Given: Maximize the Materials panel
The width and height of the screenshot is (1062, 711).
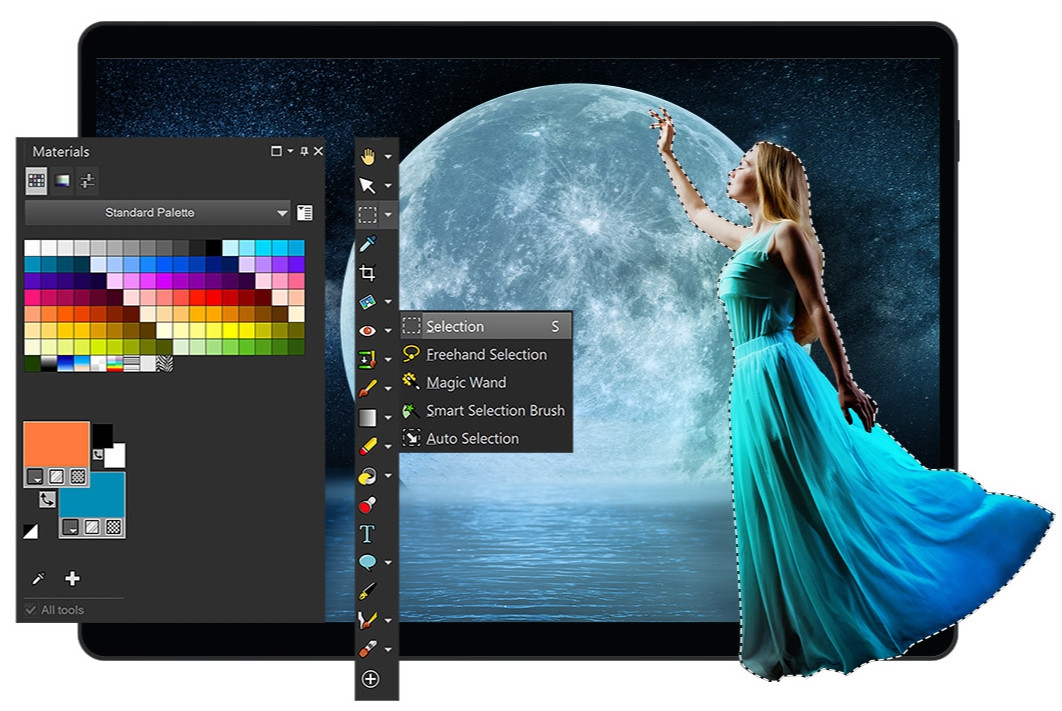Looking at the screenshot, I should (x=276, y=151).
